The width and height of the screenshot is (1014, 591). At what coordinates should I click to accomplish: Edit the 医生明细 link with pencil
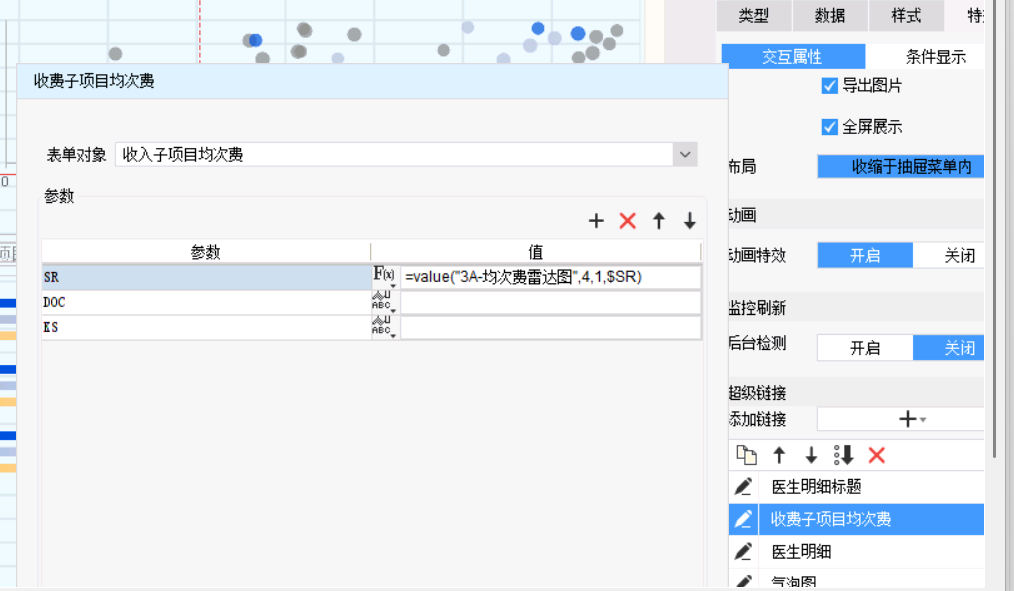(x=743, y=552)
